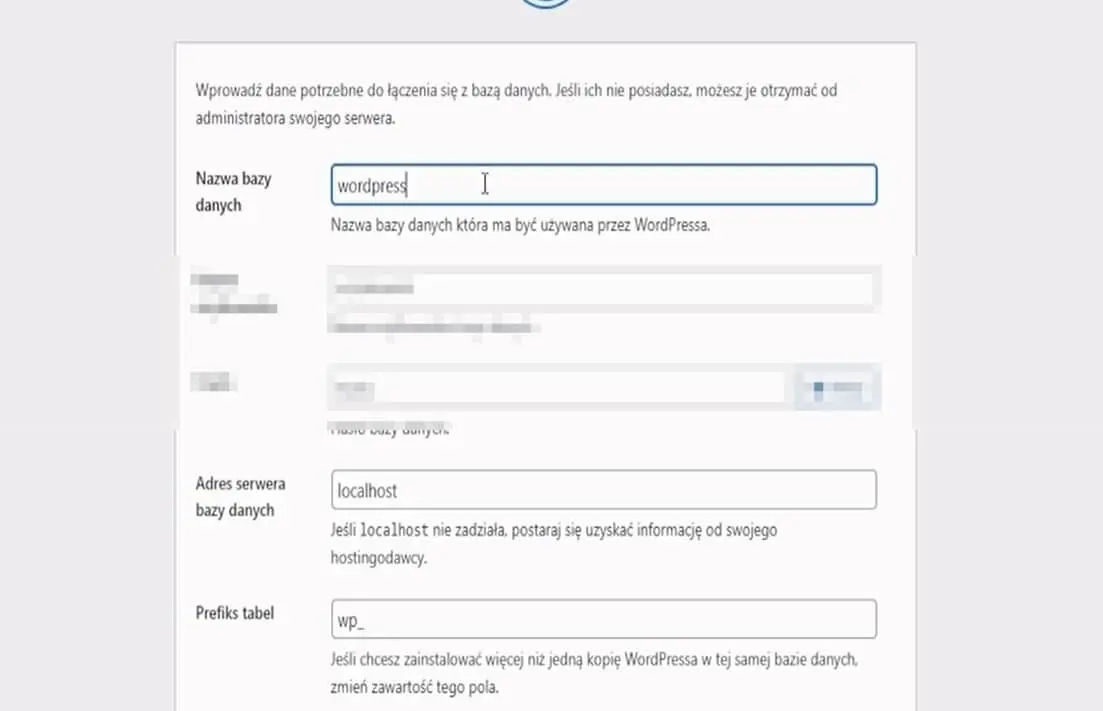Click the blurred show/hide password button
The height and width of the screenshot is (711, 1103).
click(x=837, y=389)
